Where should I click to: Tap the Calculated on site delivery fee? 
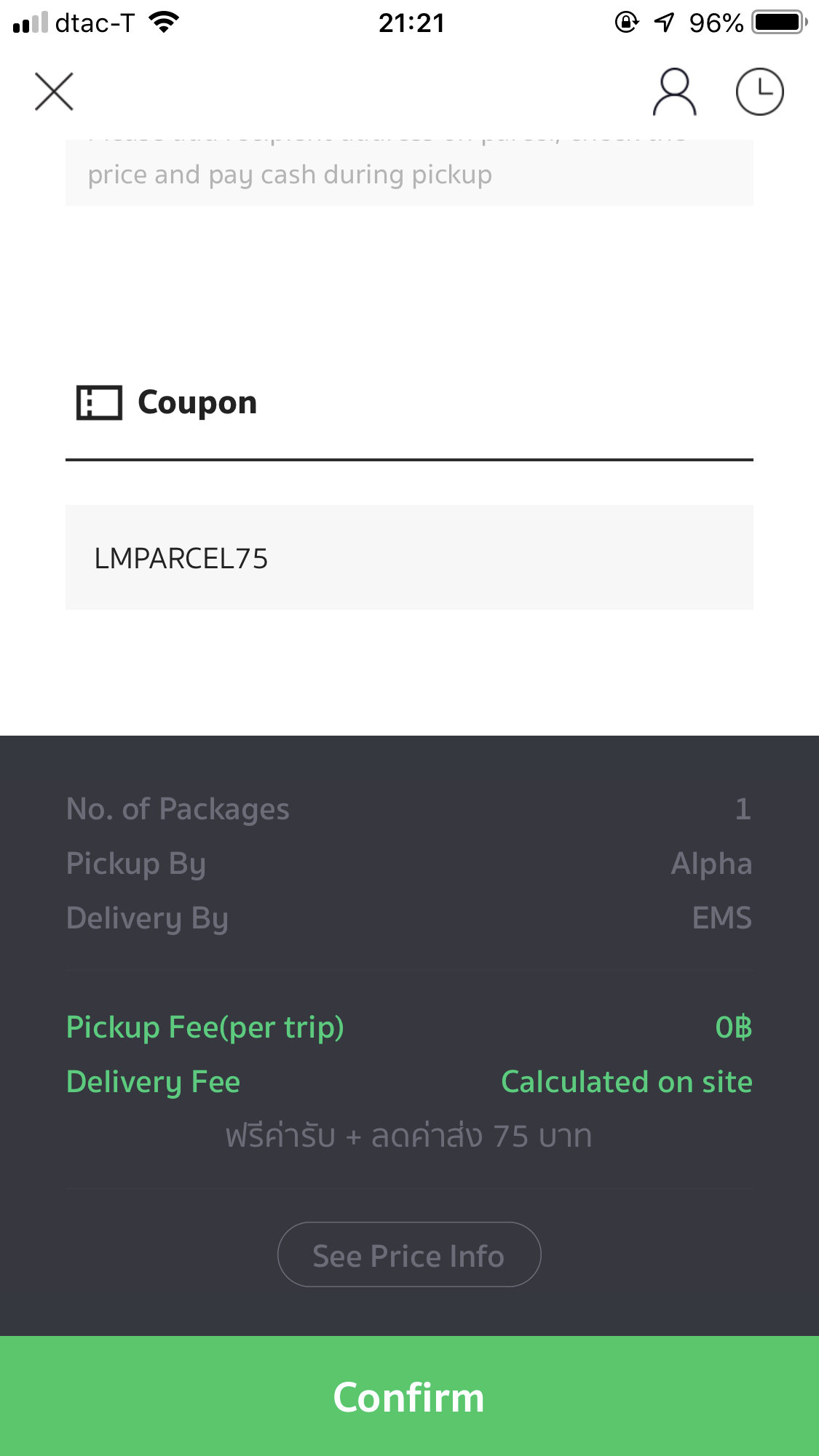(x=626, y=1082)
